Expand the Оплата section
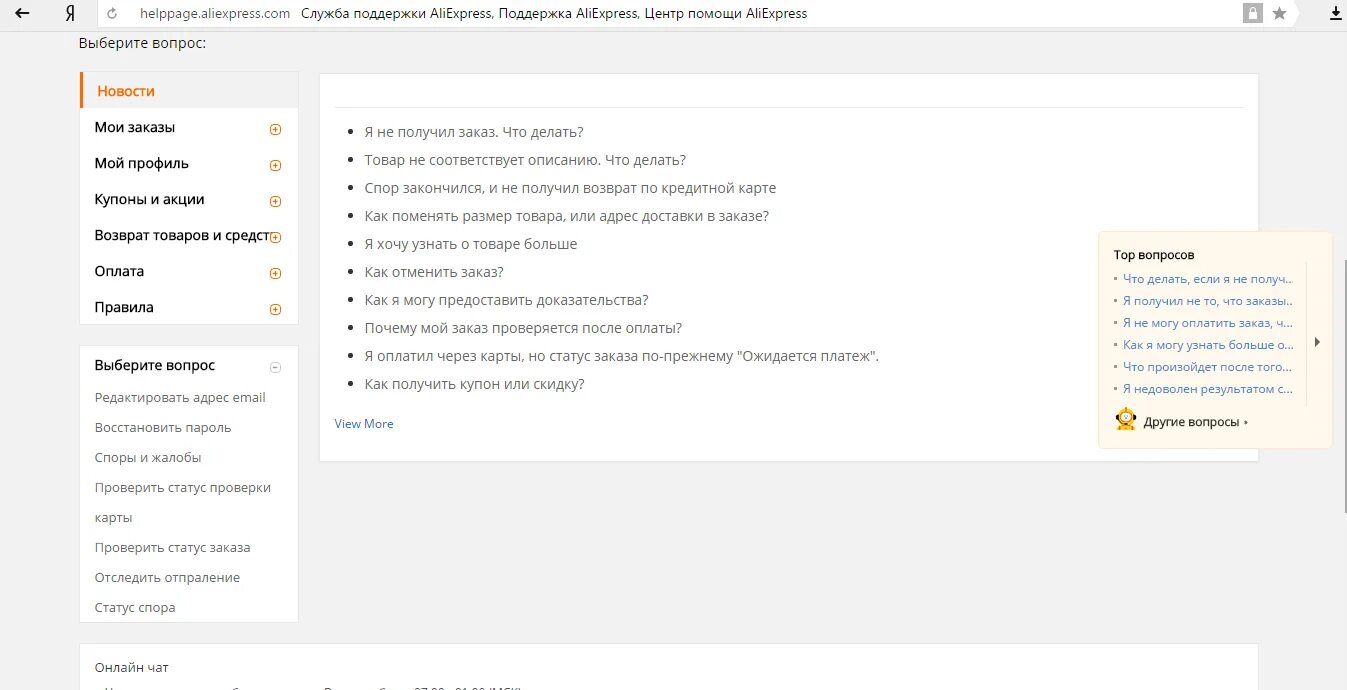 coord(275,273)
